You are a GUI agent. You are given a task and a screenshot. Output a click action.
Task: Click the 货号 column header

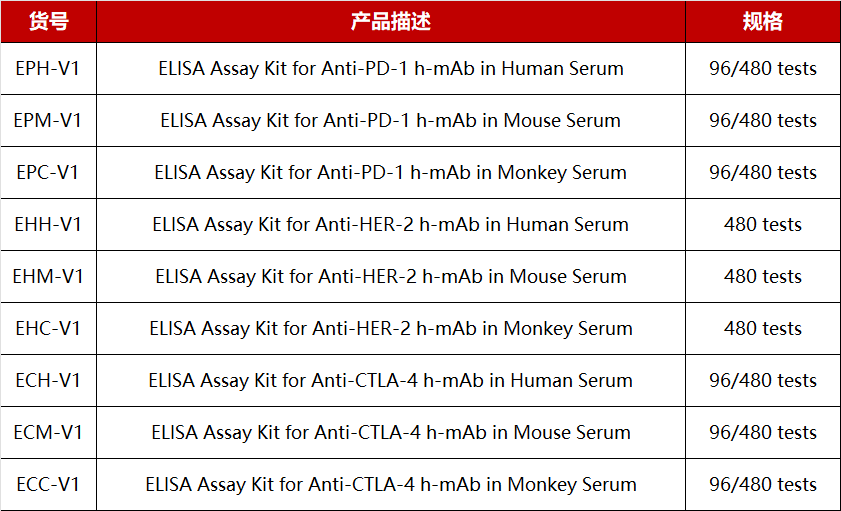coord(48,21)
